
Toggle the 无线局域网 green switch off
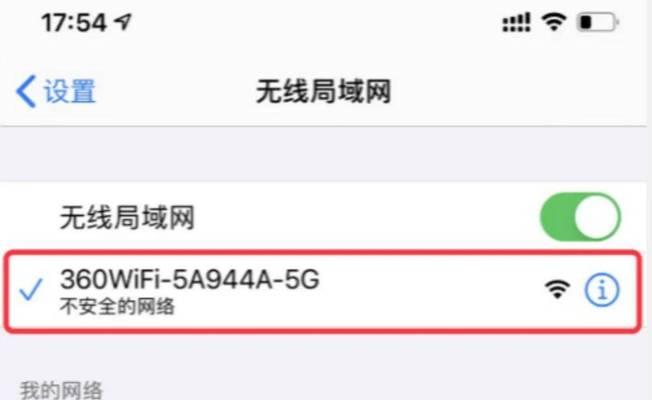580,217
